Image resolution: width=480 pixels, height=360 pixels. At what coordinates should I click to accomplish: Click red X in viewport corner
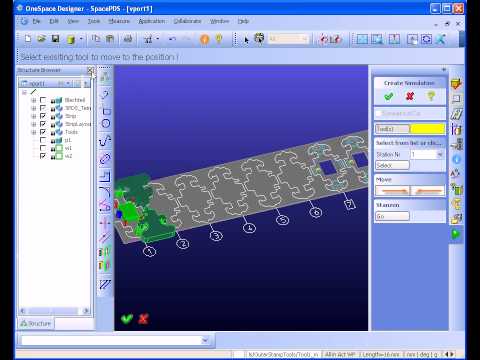coord(143,319)
